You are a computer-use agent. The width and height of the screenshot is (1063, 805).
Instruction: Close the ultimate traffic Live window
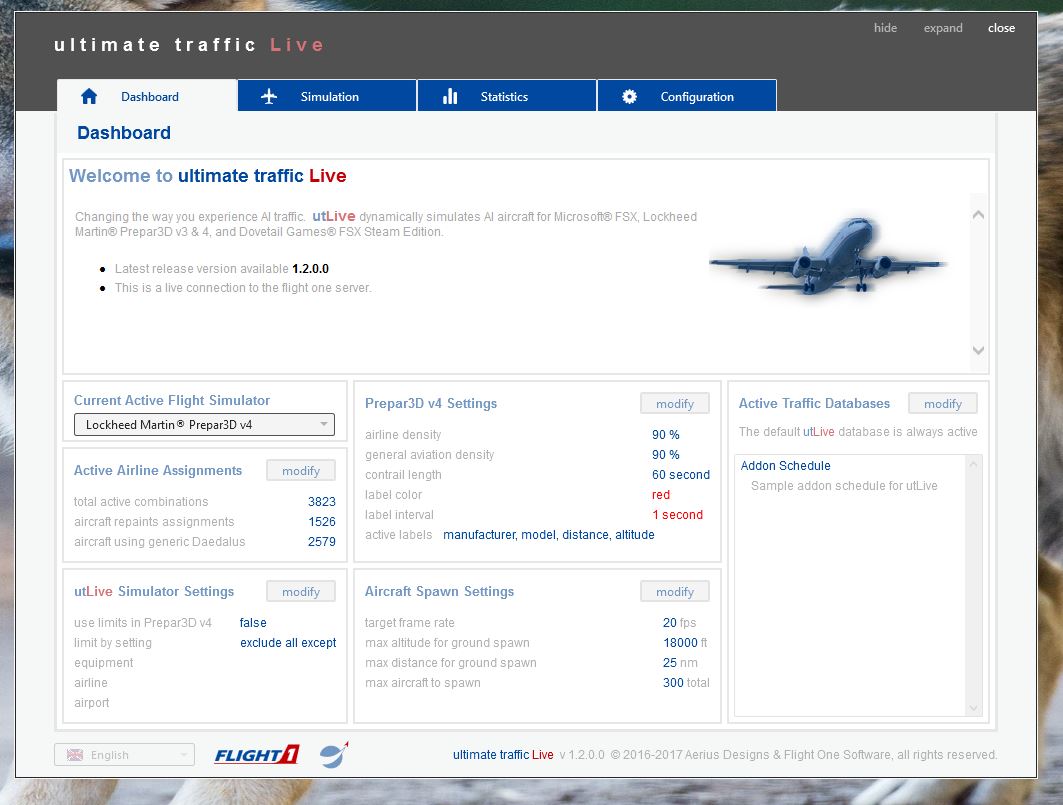click(1001, 28)
